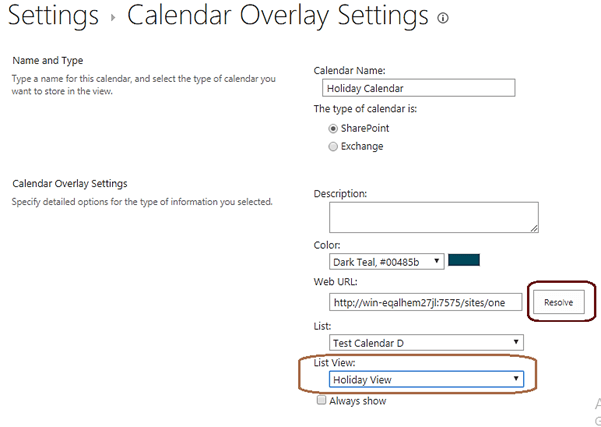Click the info icon beside page title

443,19
